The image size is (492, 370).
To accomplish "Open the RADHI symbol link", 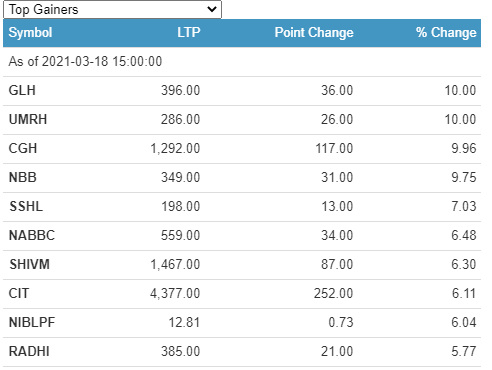I will [x=29, y=351].
